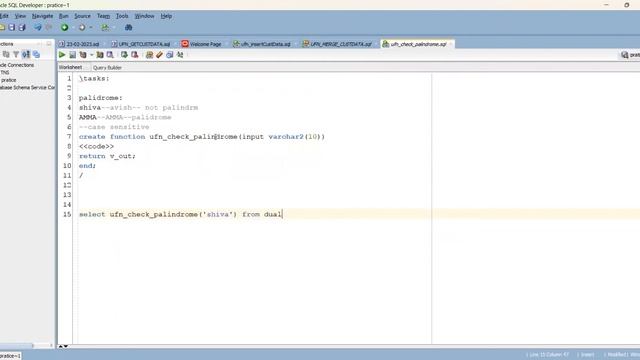
Task: Click the Run Script icon in the worksheet toolbar
Action: 72,55
